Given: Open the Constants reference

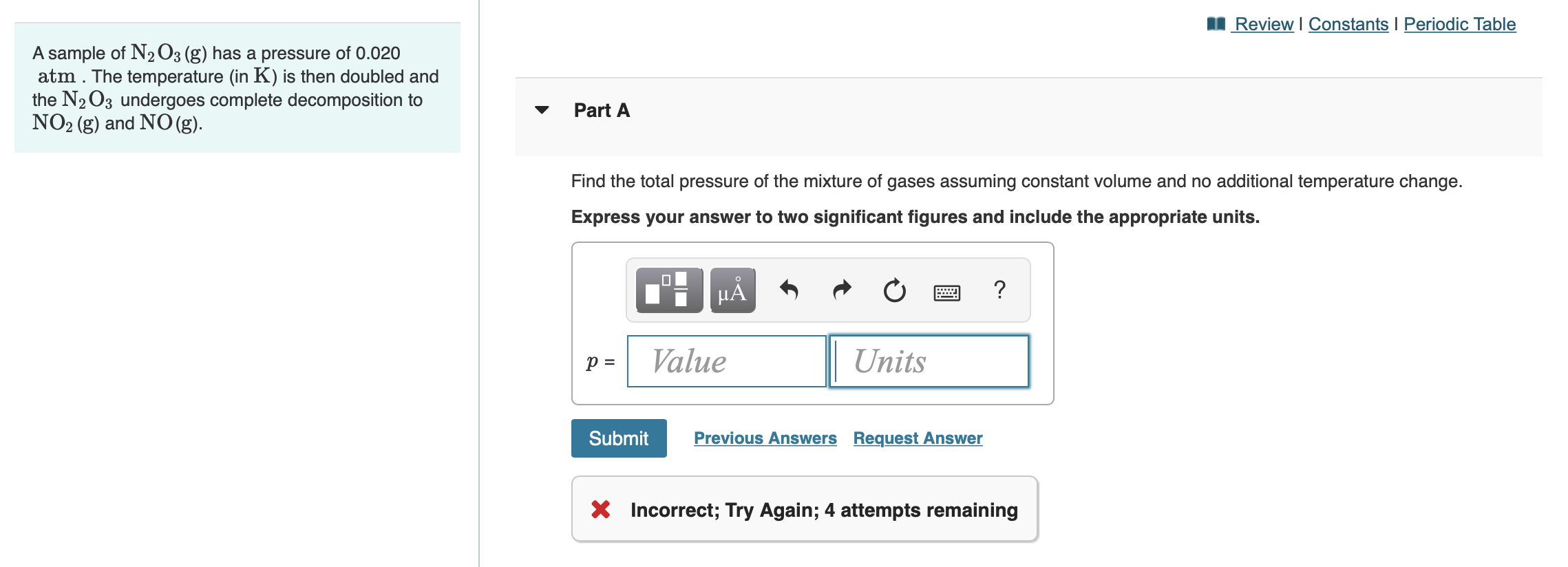Looking at the screenshot, I should 1347,24.
